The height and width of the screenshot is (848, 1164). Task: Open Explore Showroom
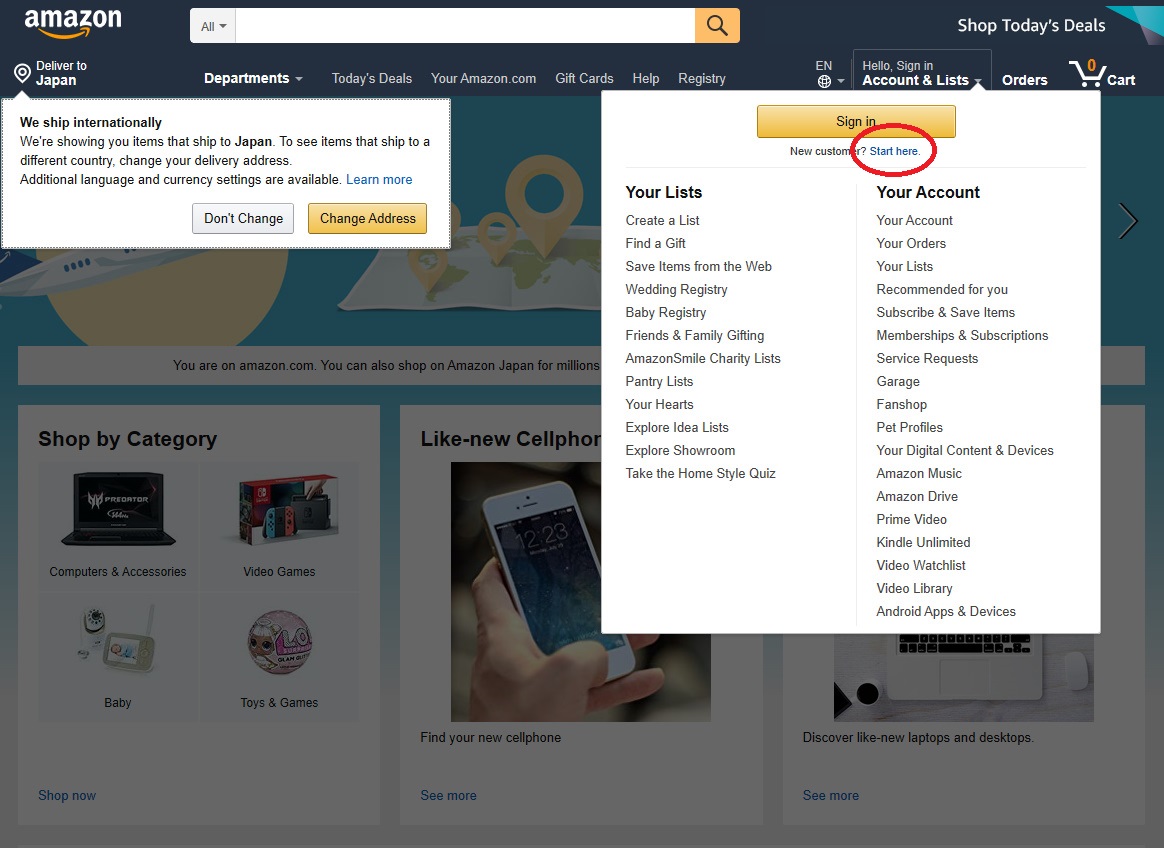(x=680, y=451)
